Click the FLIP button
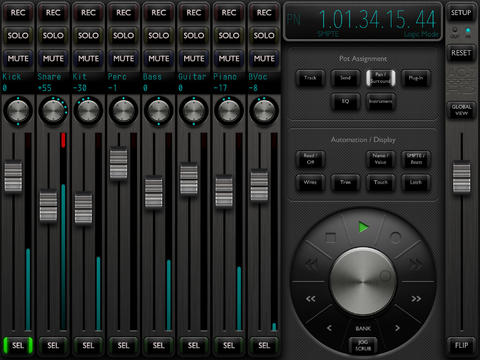The width and height of the screenshot is (480, 360). coord(461,345)
